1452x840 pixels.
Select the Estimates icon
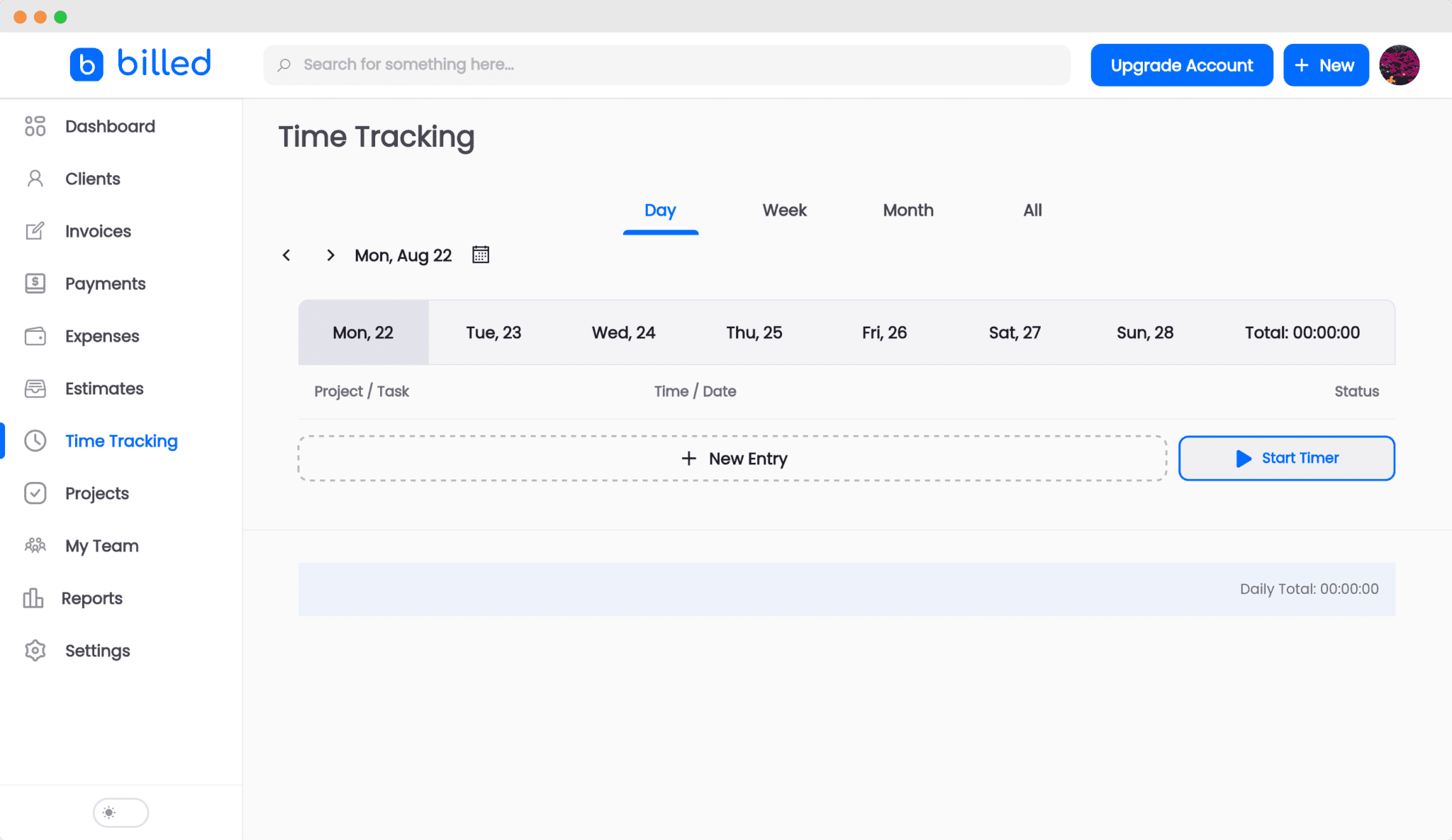point(35,388)
